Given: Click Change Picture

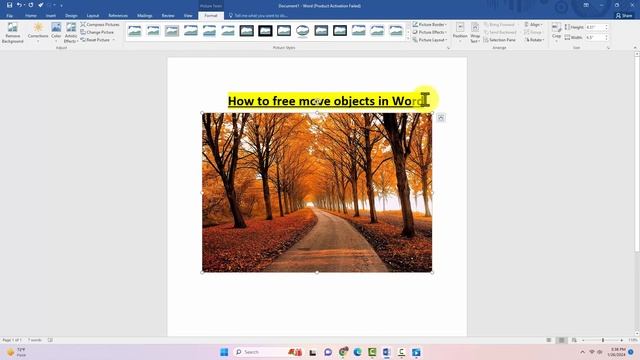Looking at the screenshot, I should click(x=97, y=32).
